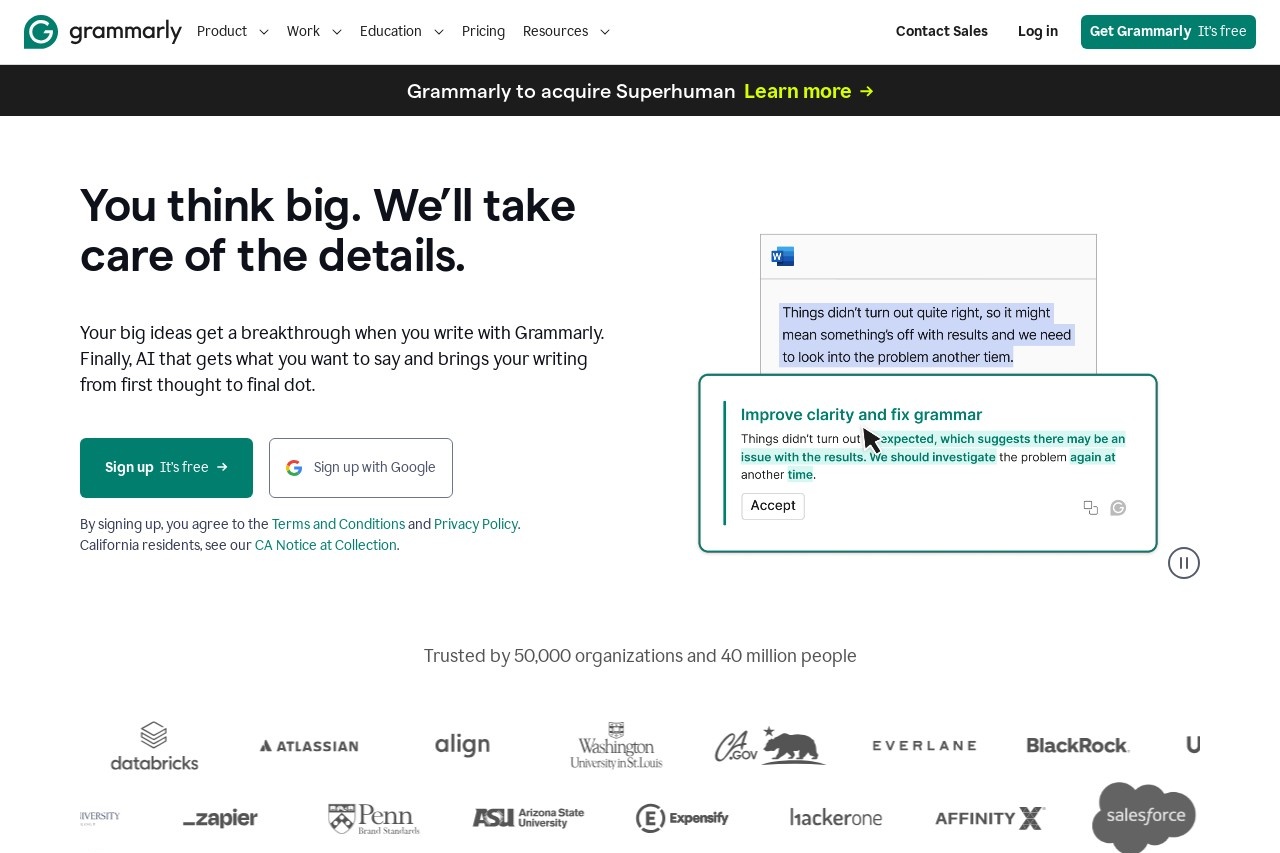
Task: Click the align logo
Action: (x=463, y=745)
